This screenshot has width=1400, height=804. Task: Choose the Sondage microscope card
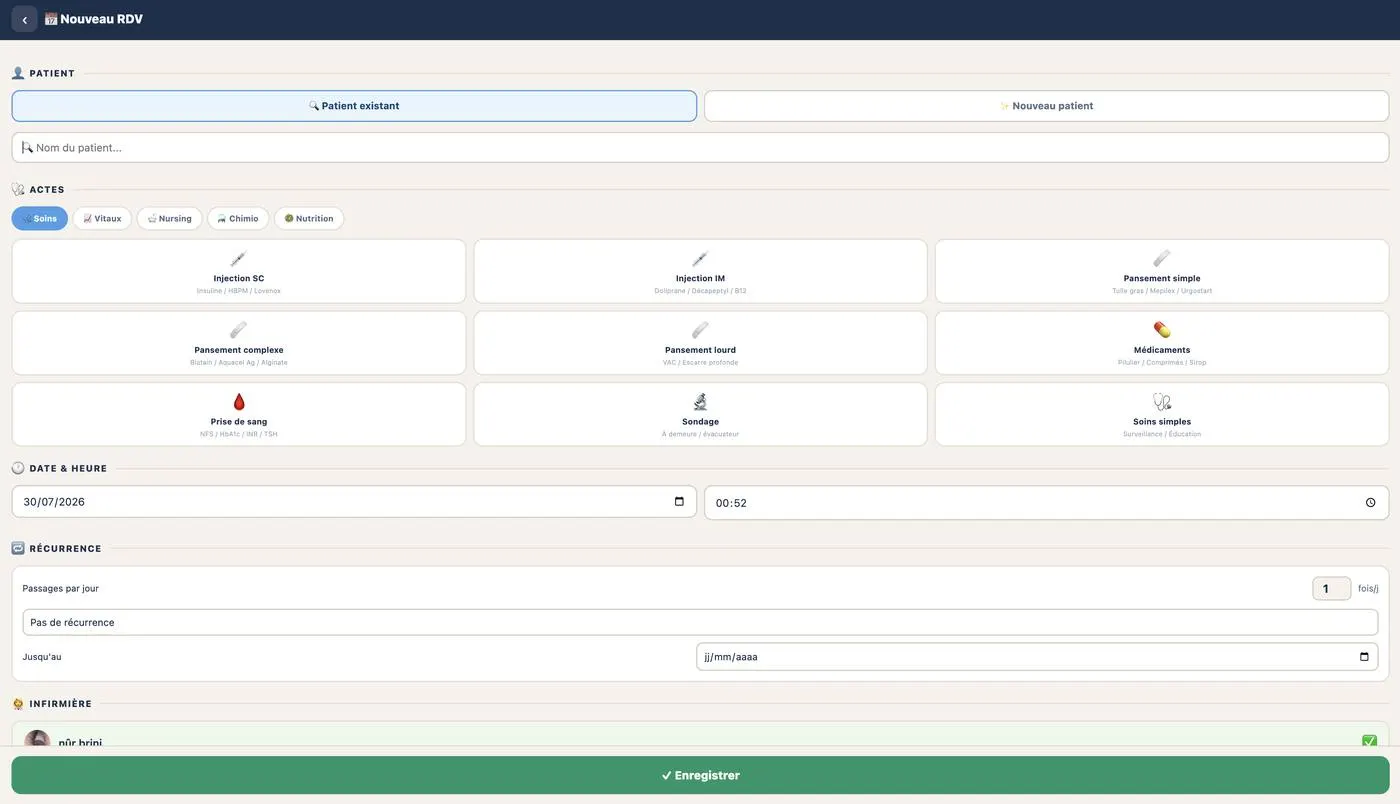(x=700, y=414)
